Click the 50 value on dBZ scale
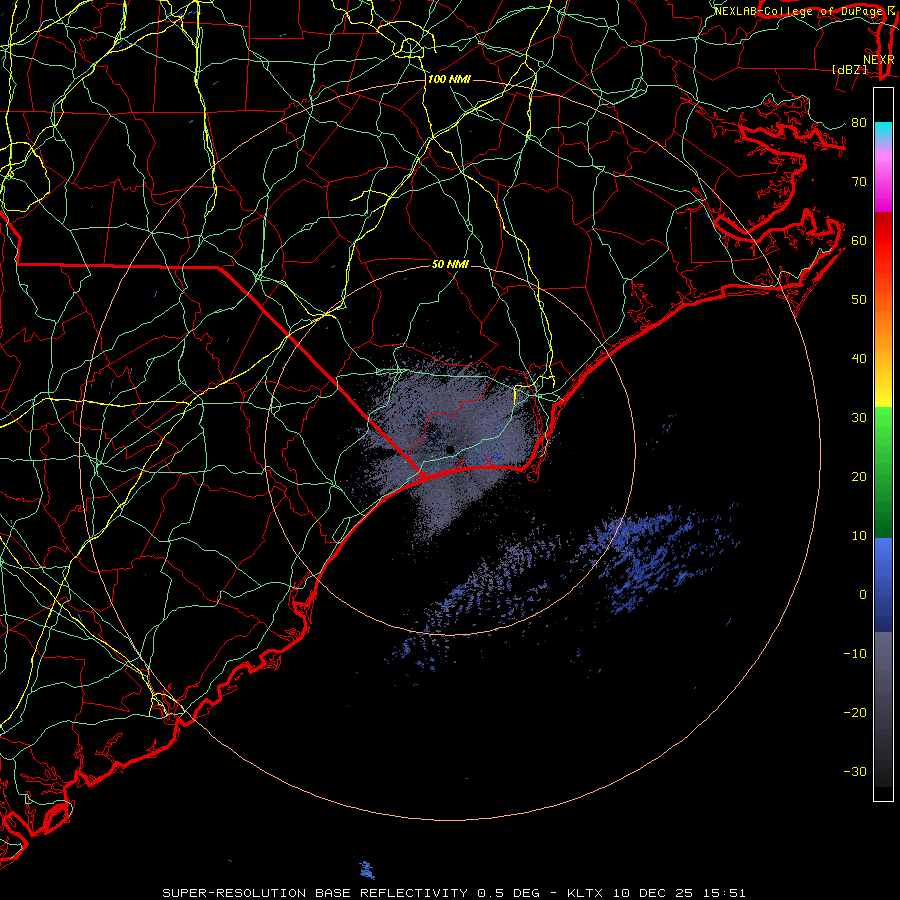The width and height of the screenshot is (900, 900). pyautogui.click(x=859, y=300)
